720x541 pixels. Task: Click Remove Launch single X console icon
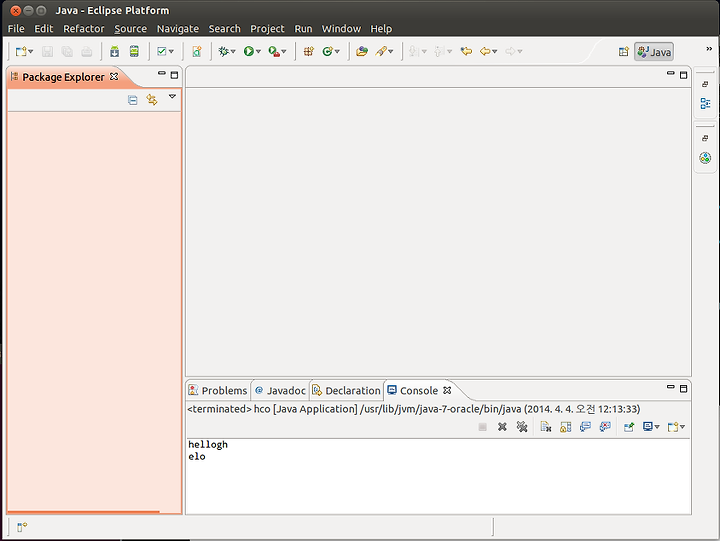tap(502, 427)
